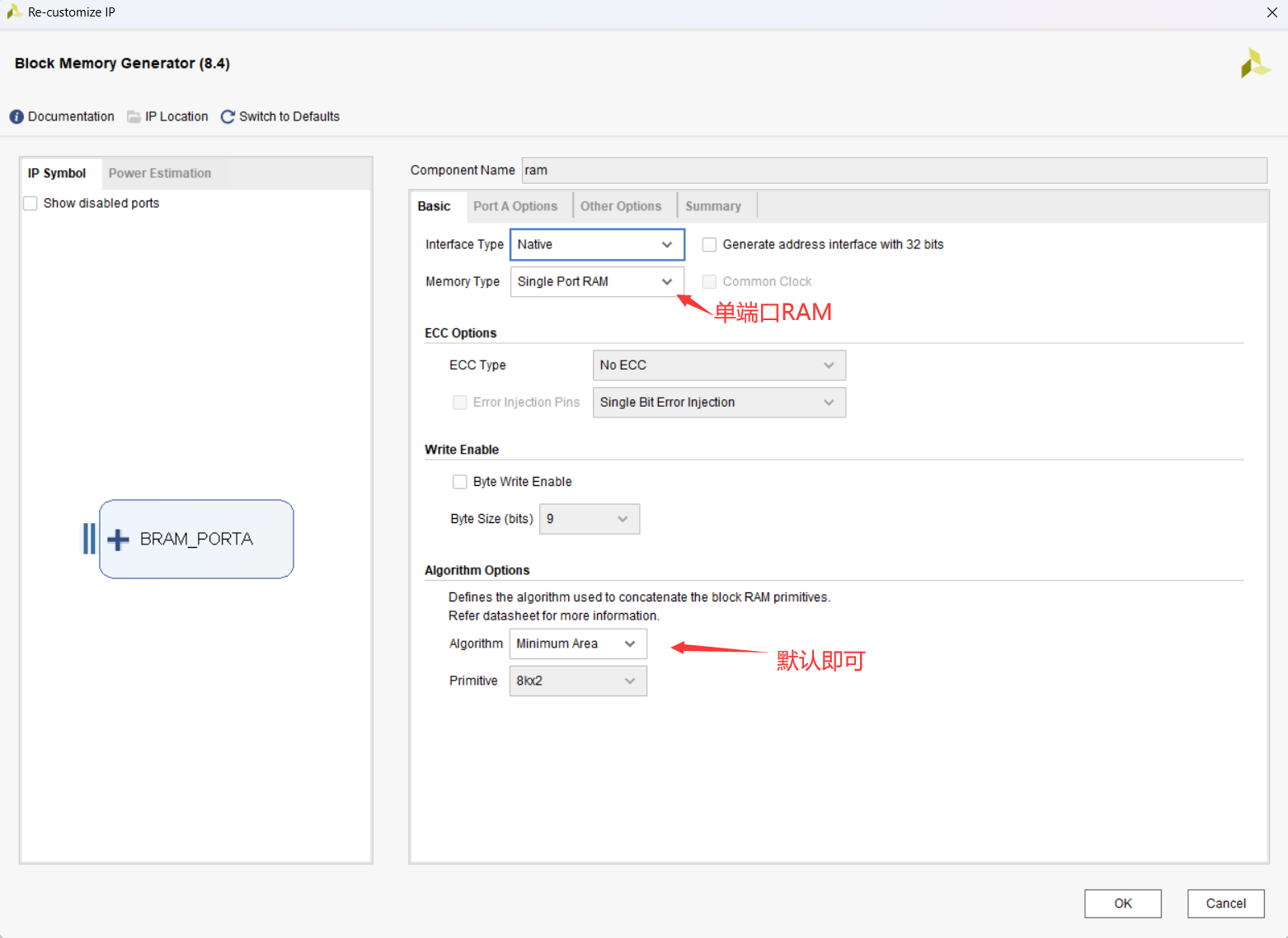
Task: Switch to the Other Options tab
Action: pyautogui.click(x=621, y=206)
